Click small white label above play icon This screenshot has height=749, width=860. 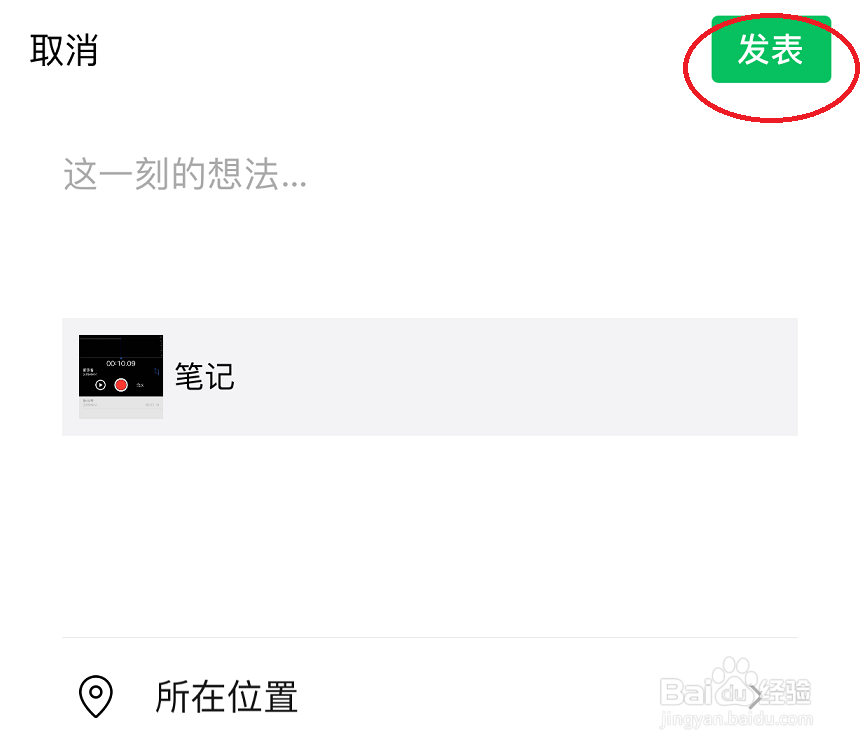coord(89,372)
